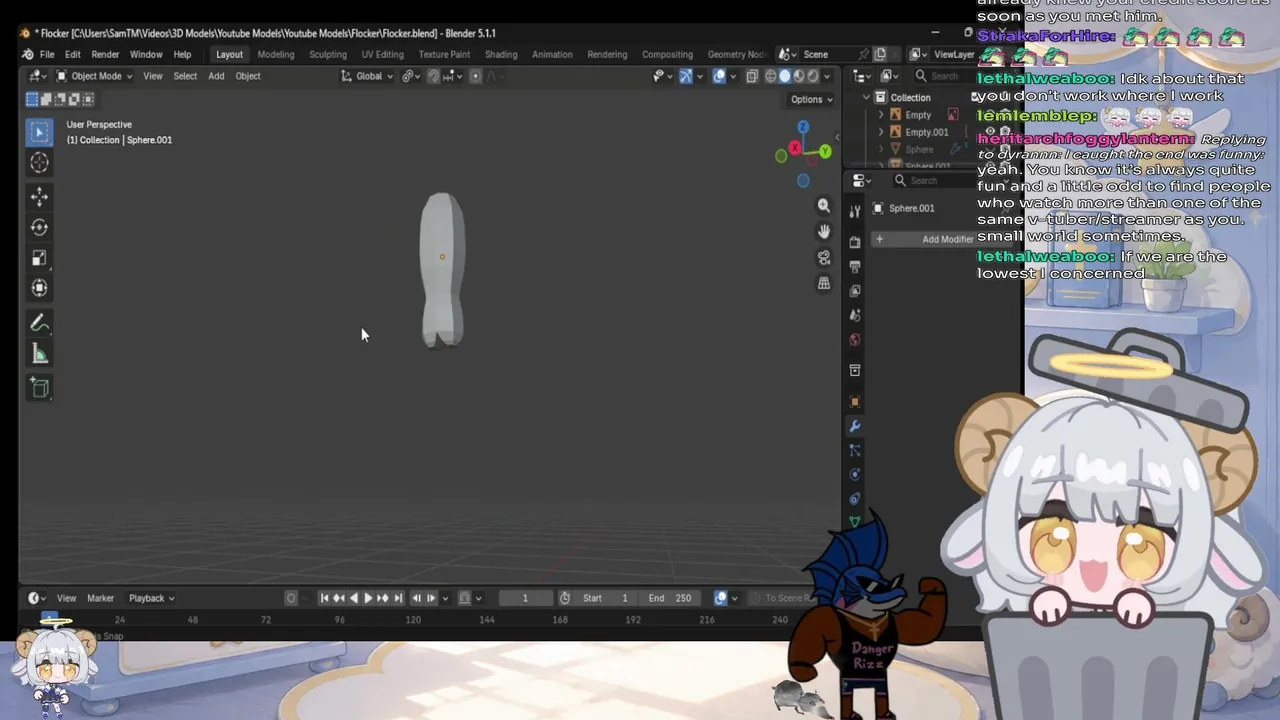
Task: Collapse the Collection in outliner
Action: tap(866, 97)
